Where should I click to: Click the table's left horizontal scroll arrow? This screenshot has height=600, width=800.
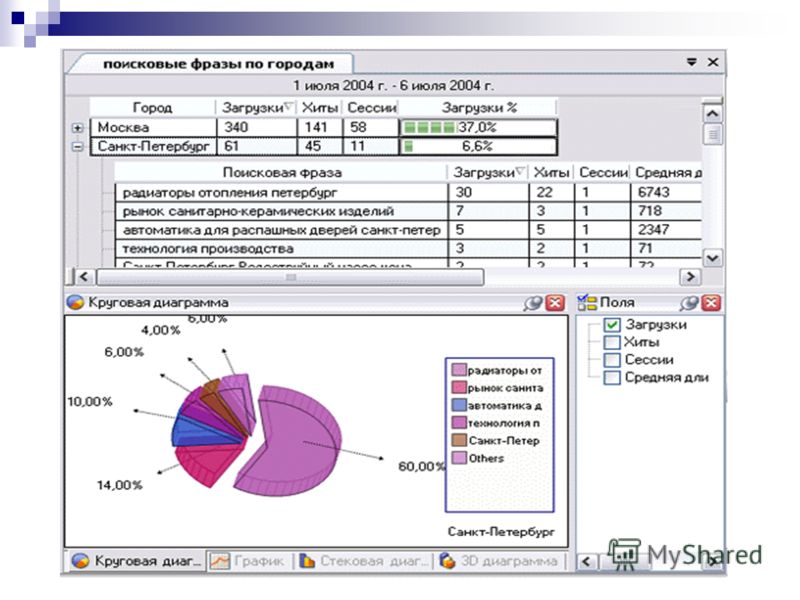point(84,277)
